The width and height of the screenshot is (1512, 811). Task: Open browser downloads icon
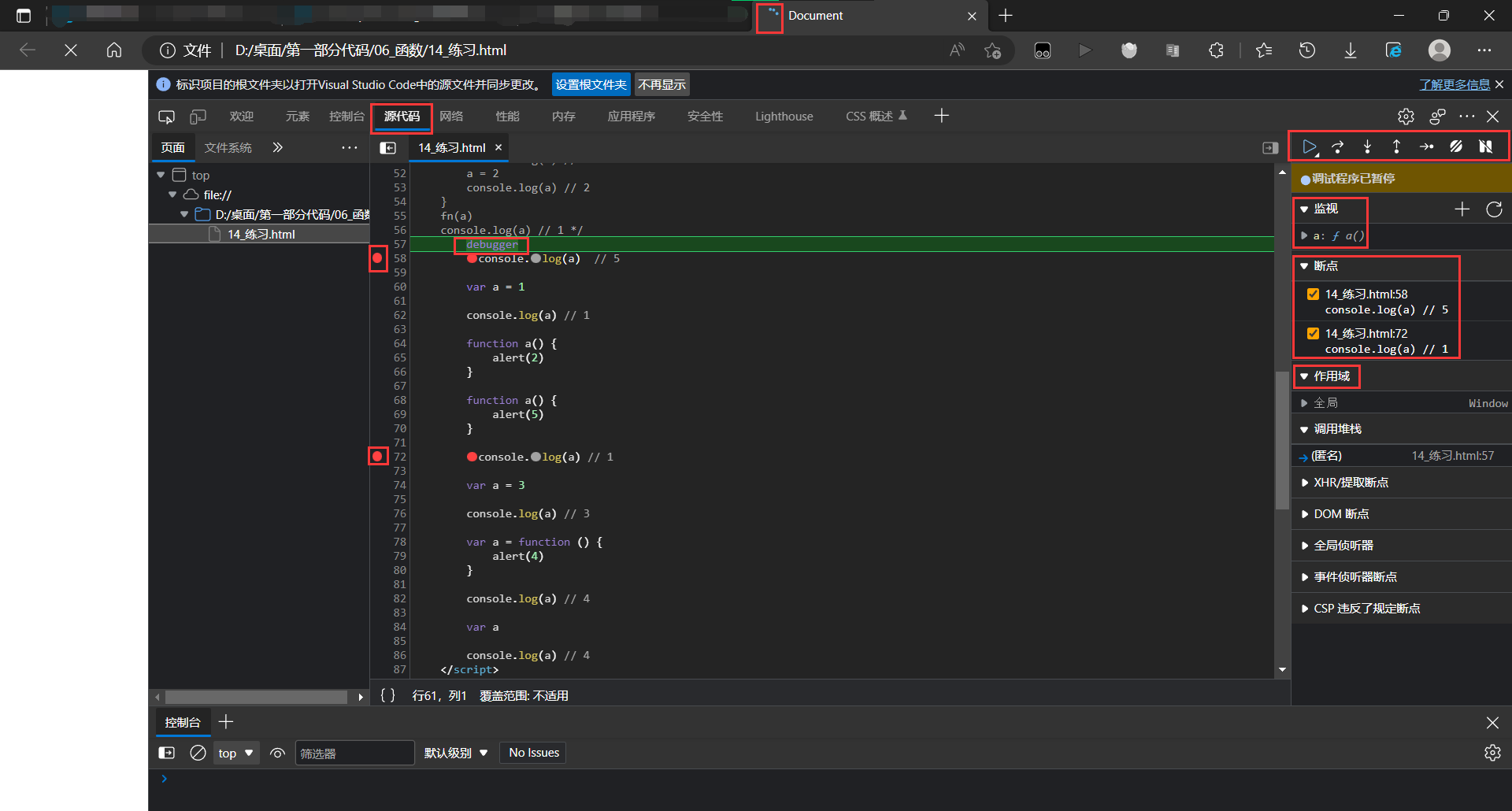tap(1350, 50)
